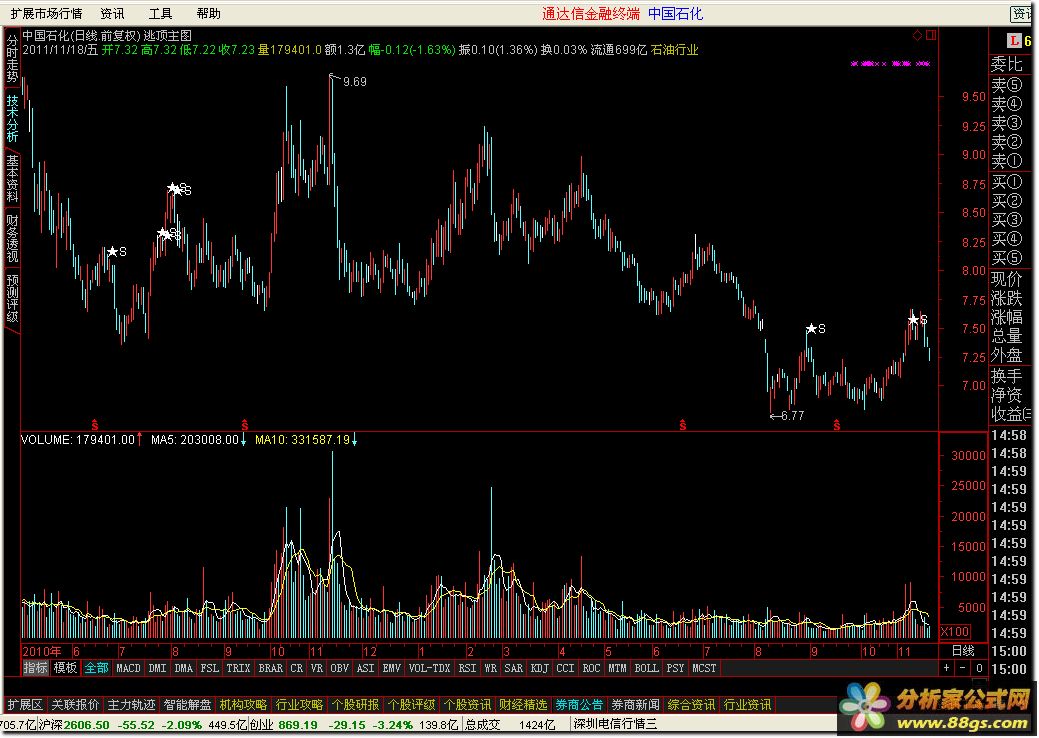
Task: Switch indicator to RSI
Action: 468,668
